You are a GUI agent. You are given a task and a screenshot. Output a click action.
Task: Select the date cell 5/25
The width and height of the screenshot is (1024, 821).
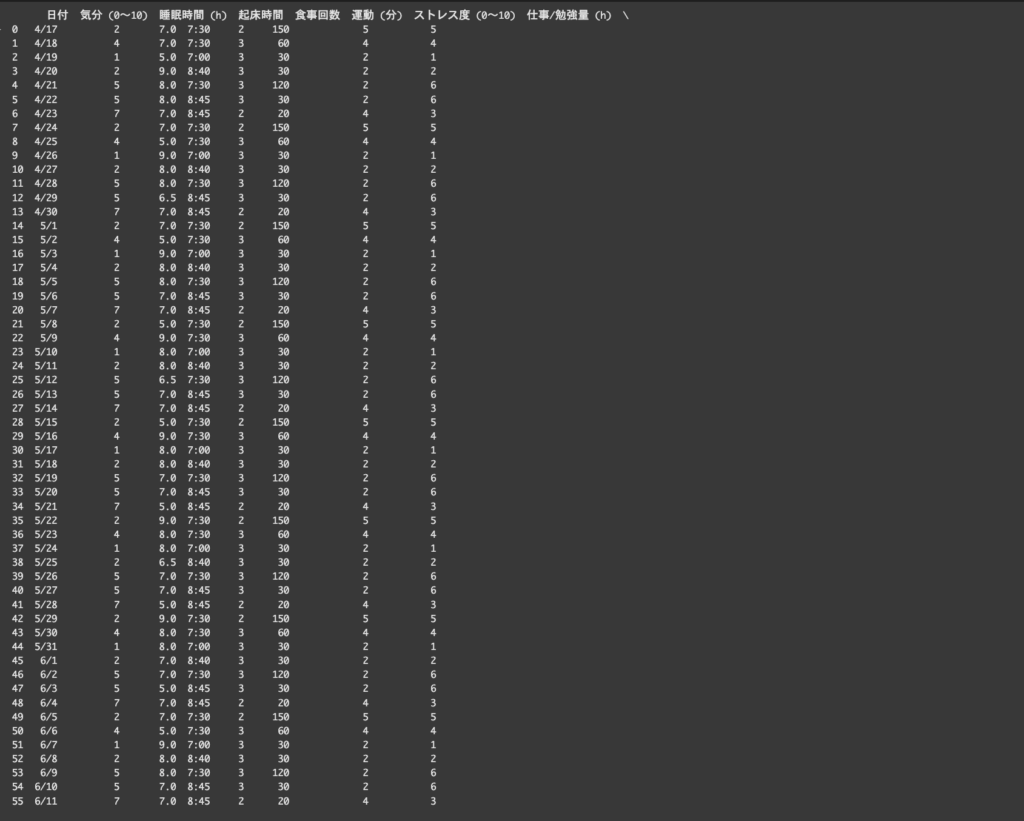click(46, 562)
